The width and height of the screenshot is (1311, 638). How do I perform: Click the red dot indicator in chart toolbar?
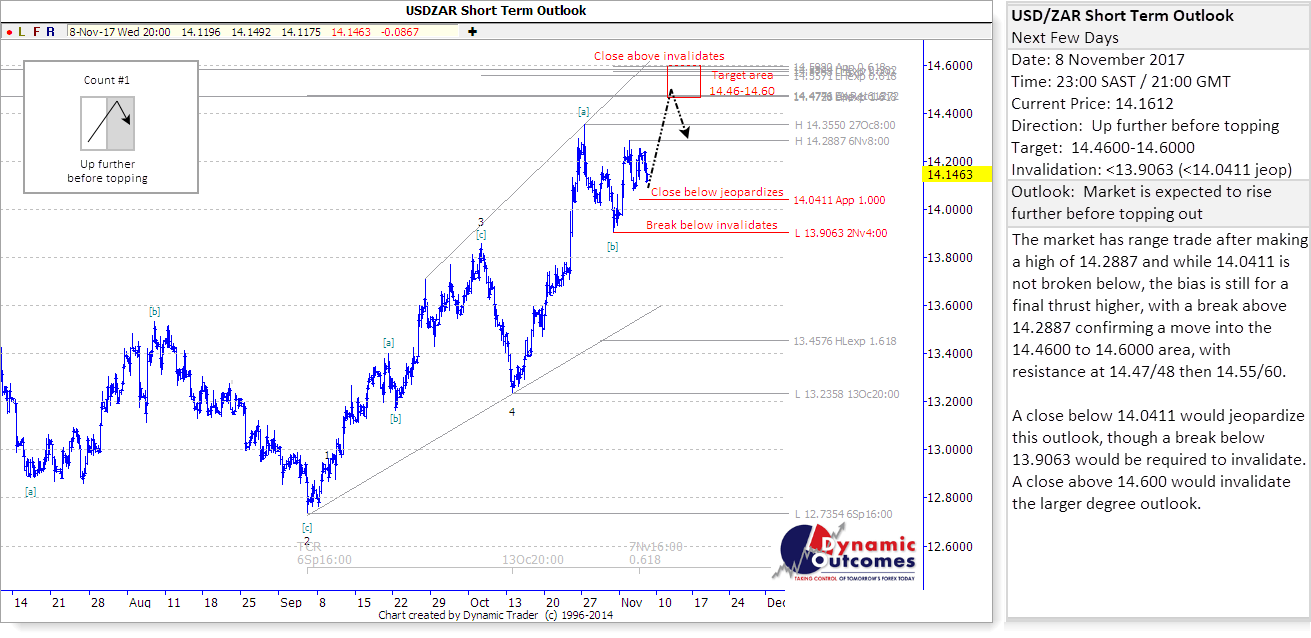point(8,32)
